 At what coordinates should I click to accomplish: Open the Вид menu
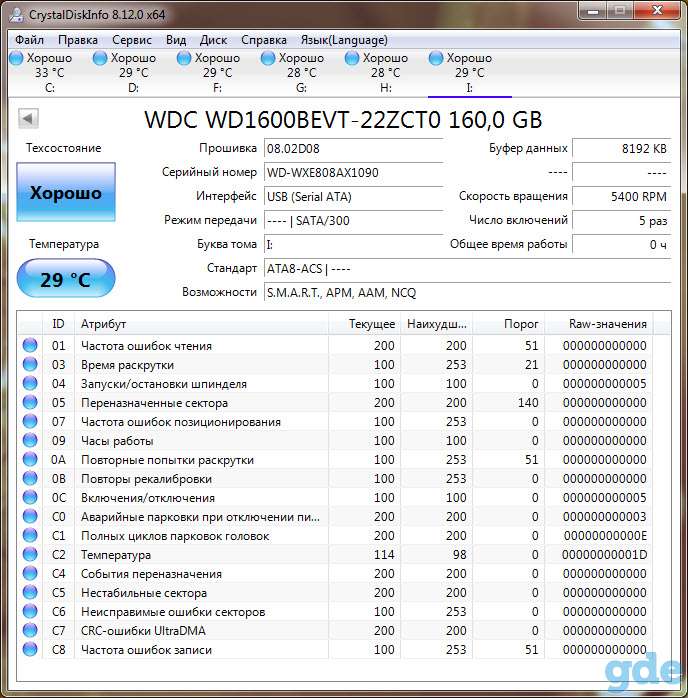[176, 40]
